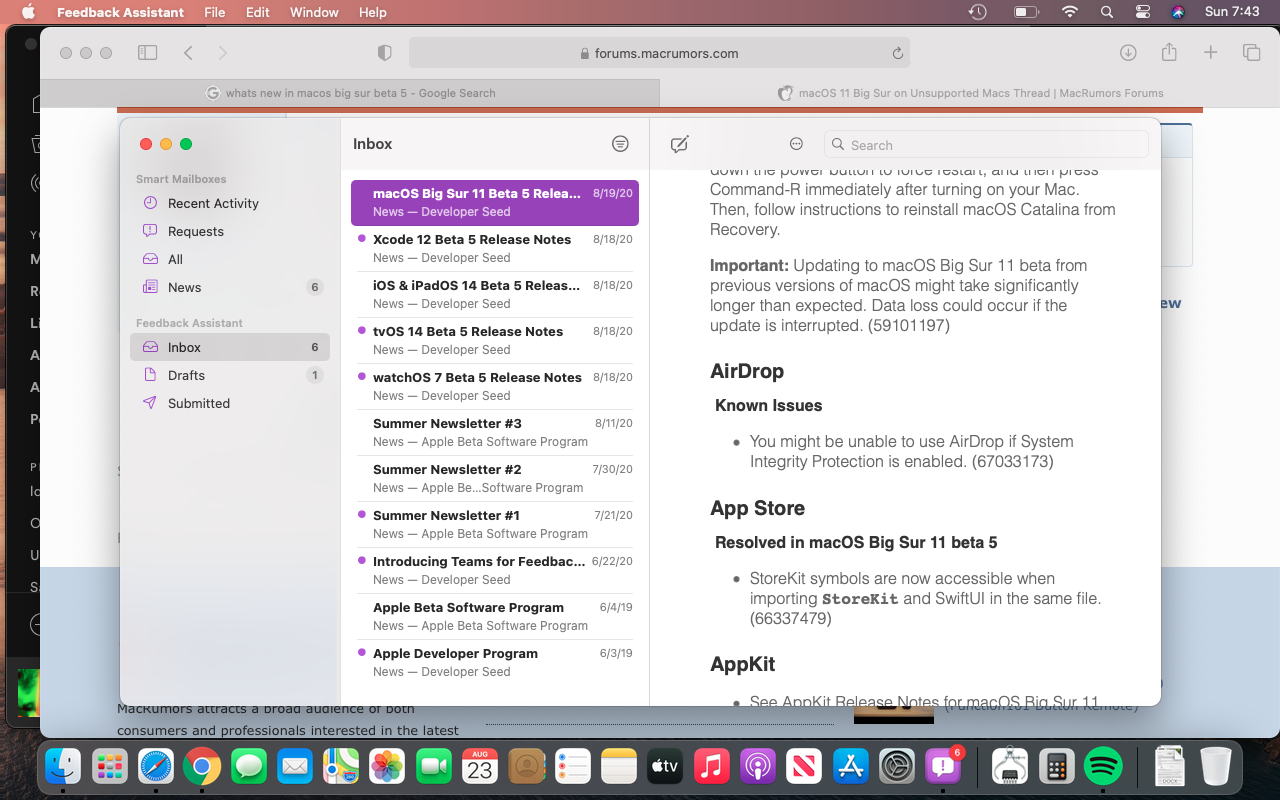Open System Preferences from the Dock
The width and height of the screenshot is (1280, 800).
pos(897,767)
